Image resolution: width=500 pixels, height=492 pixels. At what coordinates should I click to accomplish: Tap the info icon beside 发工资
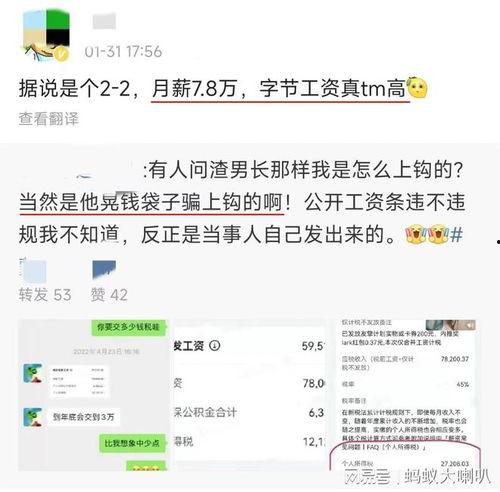[214, 345]
